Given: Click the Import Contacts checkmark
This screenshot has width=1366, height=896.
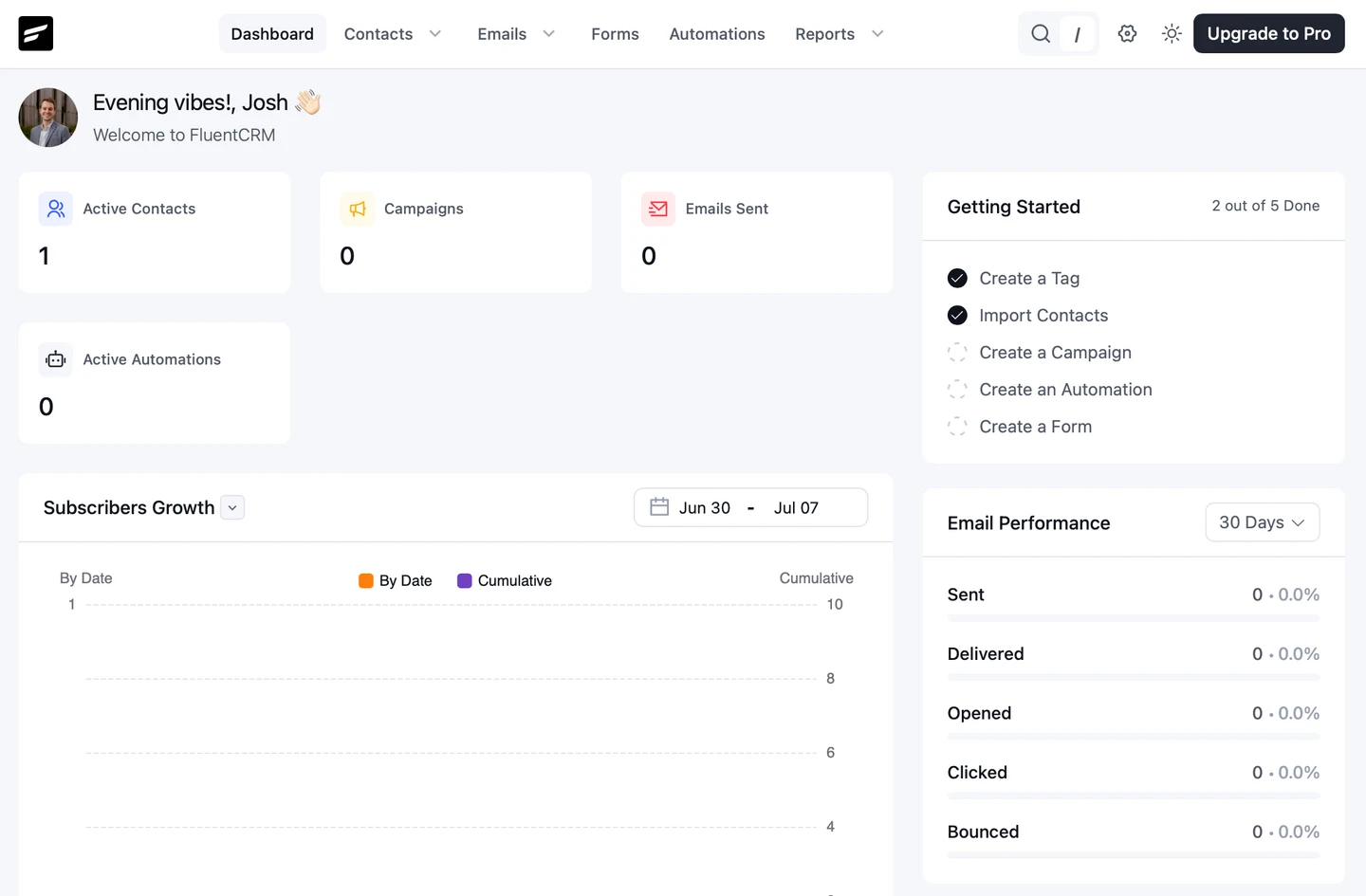Looking at the screenshot, I should [x=957, y=315].
